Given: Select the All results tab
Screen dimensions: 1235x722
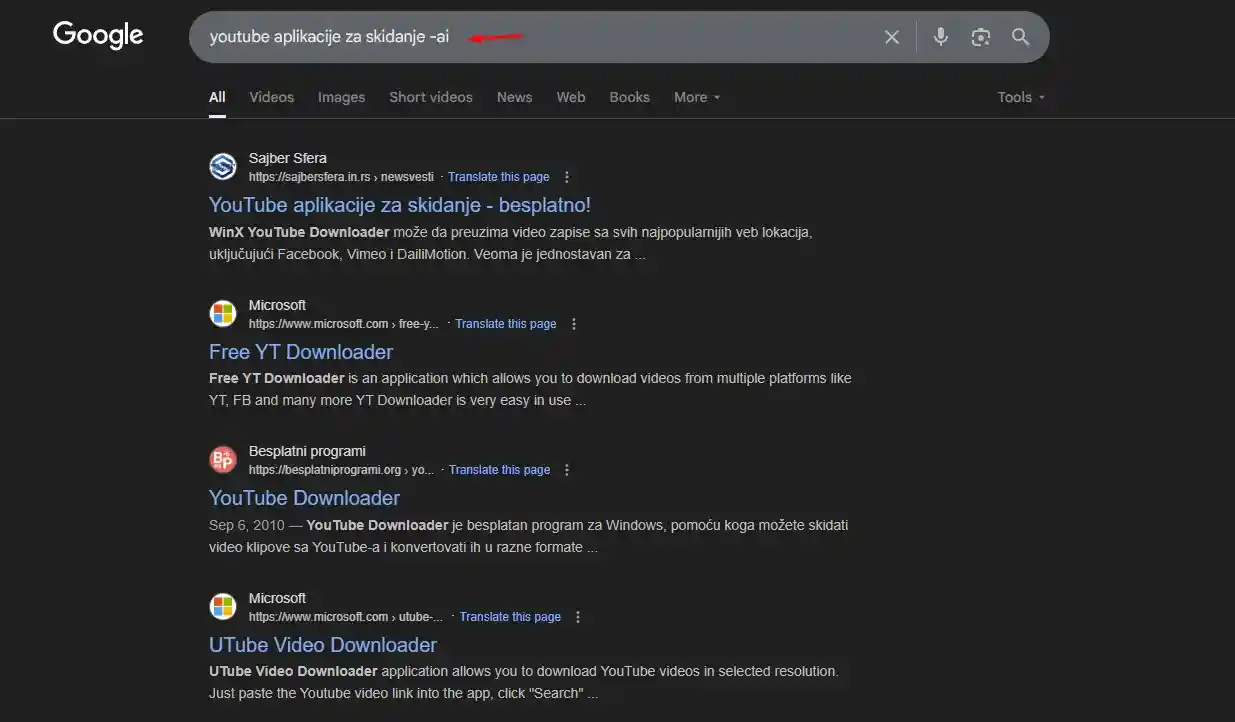Looking at the screenshot, I should pos(217,97).
